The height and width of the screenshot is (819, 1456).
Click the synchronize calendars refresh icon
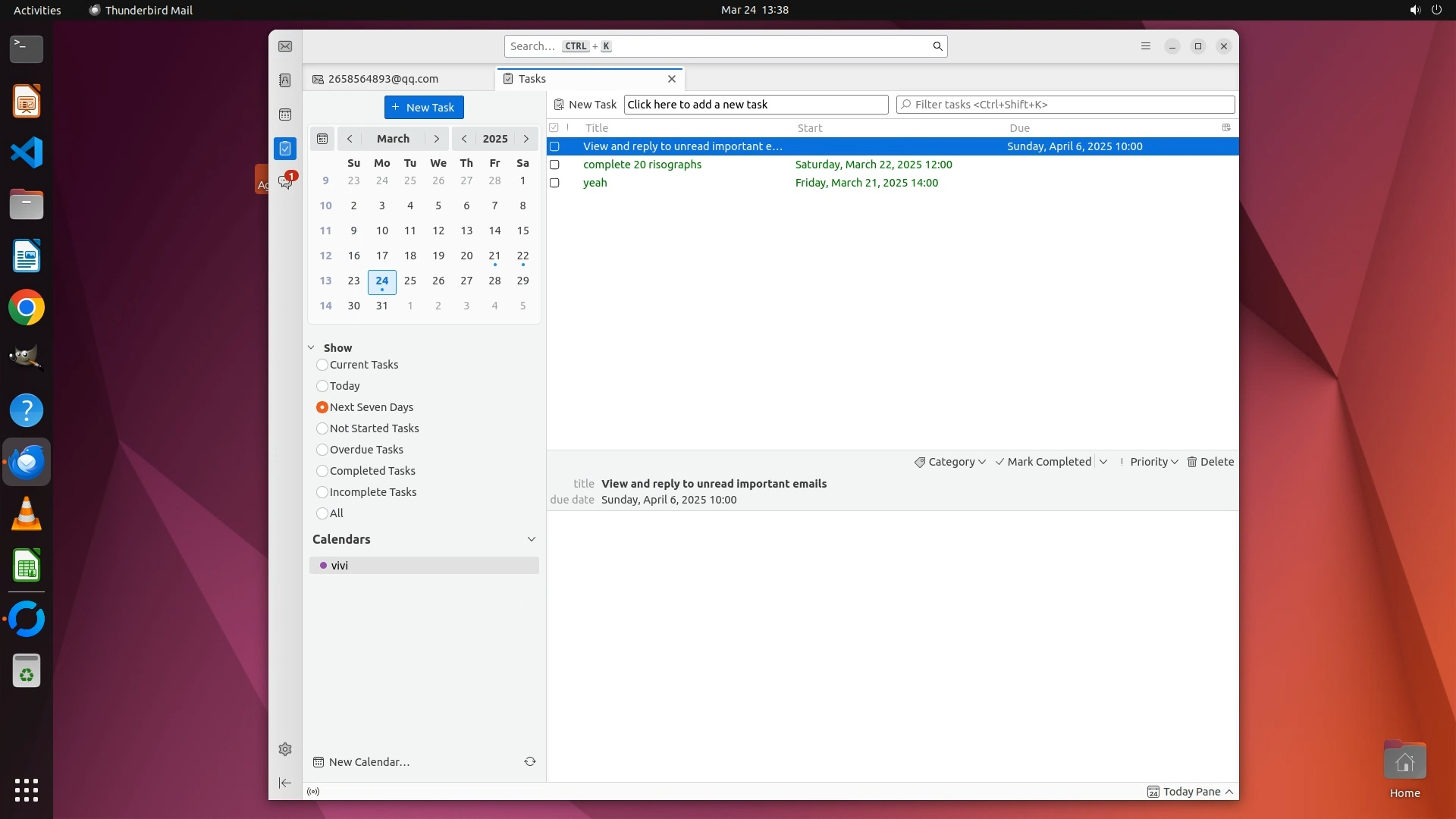click(x=530, y=761)
